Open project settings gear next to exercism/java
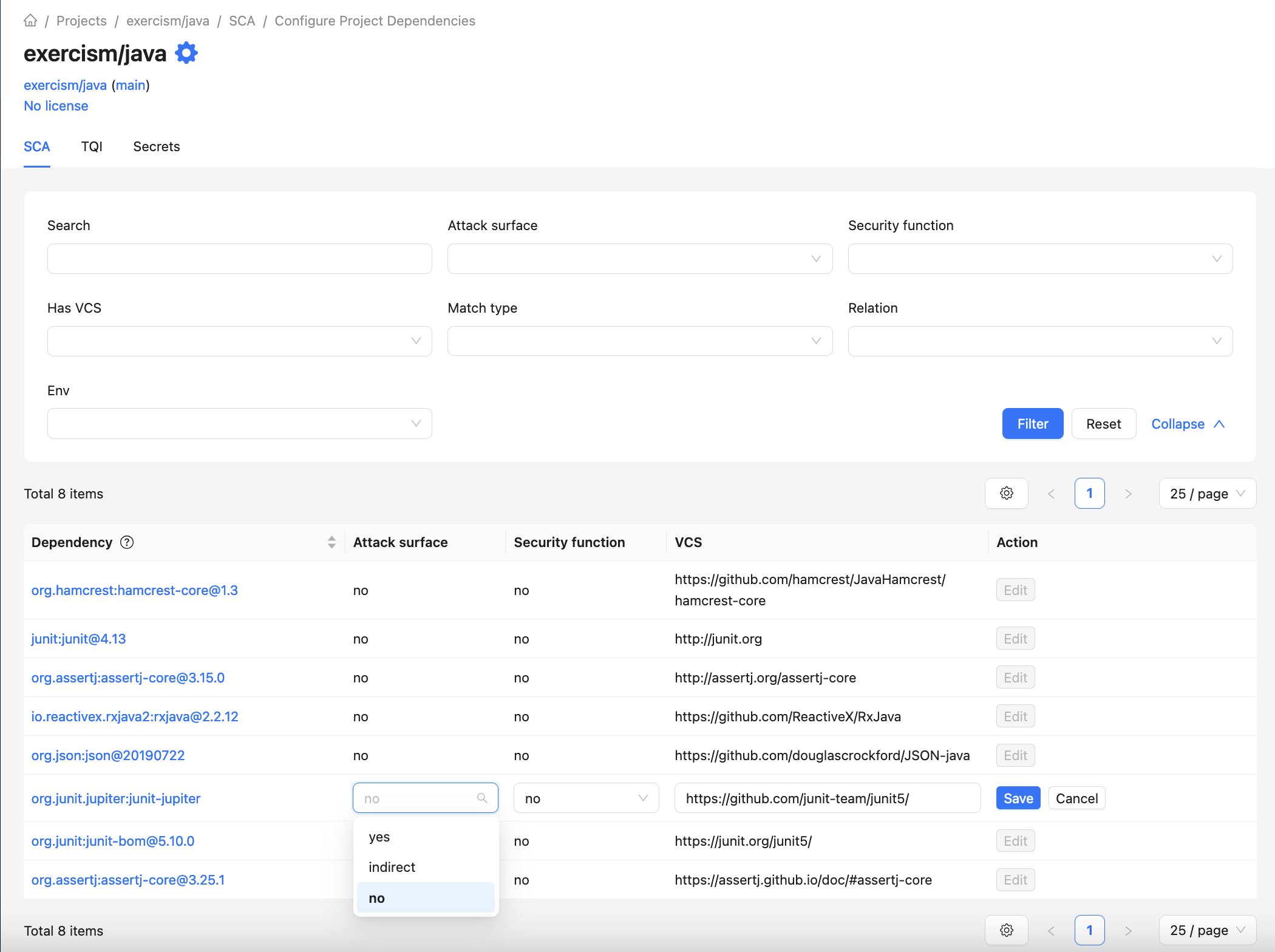This screenshot has width=1275, height=952. point(186,53)
